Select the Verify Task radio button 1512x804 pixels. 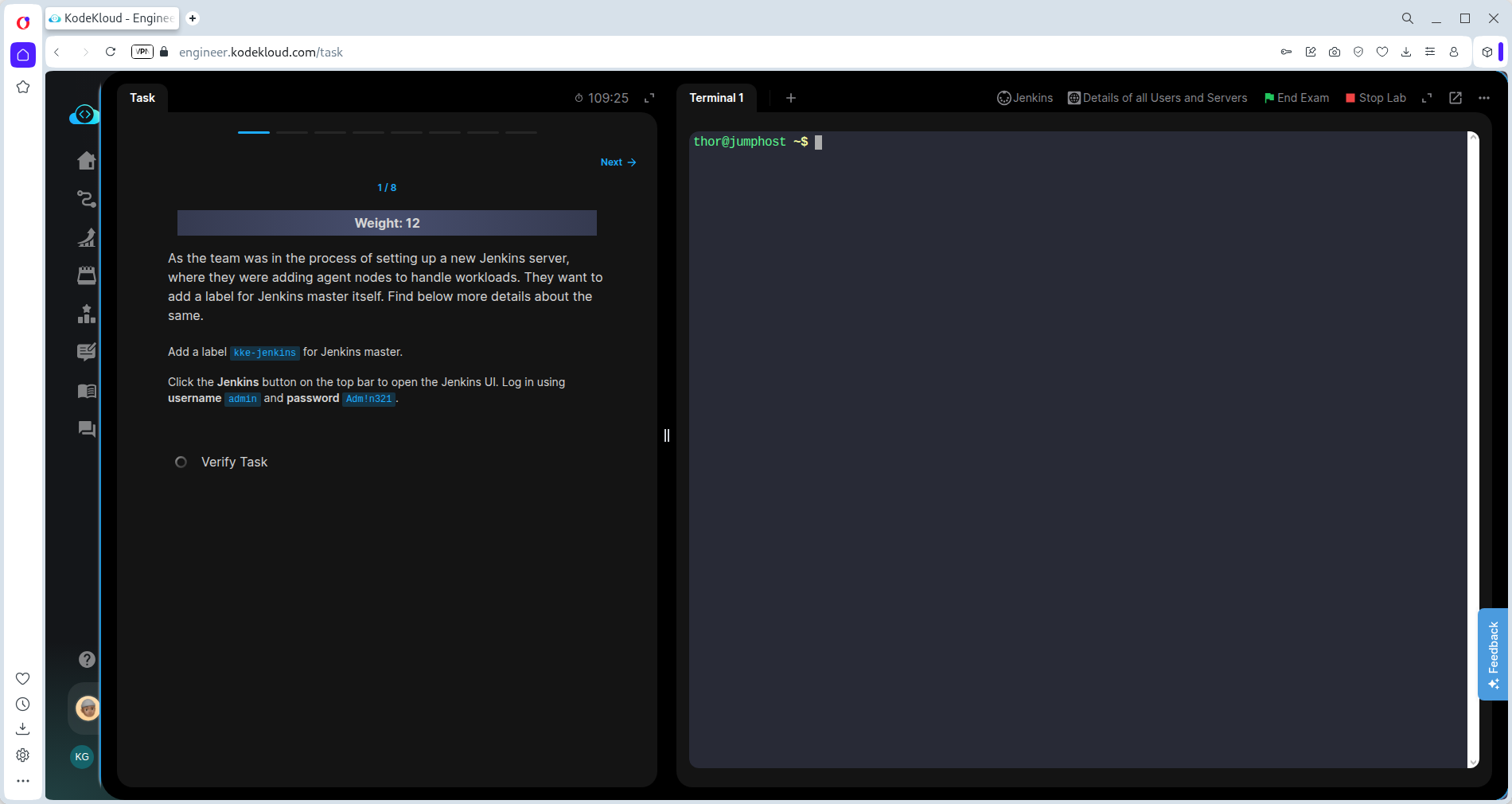(x=181, y=462)
